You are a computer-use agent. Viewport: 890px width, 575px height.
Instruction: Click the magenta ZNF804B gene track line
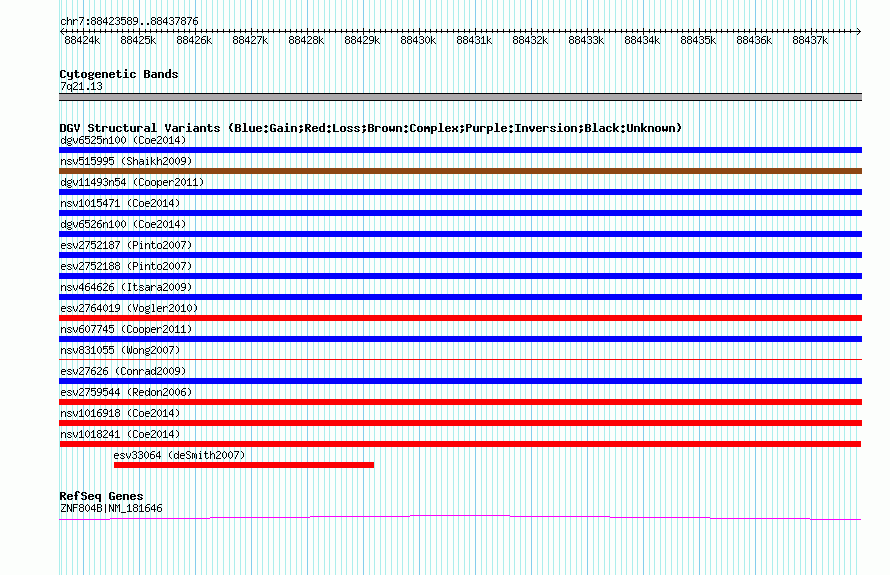point(460,517)
